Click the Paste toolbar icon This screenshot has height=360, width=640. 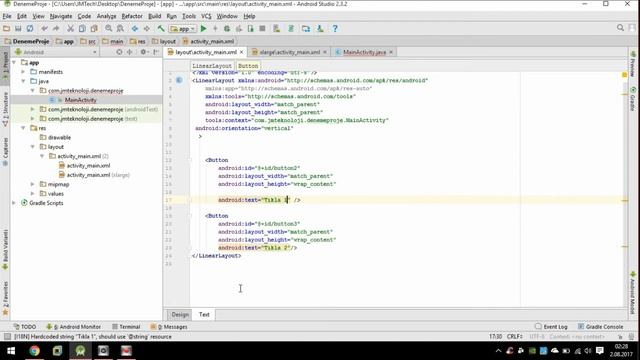pos(94,29)
